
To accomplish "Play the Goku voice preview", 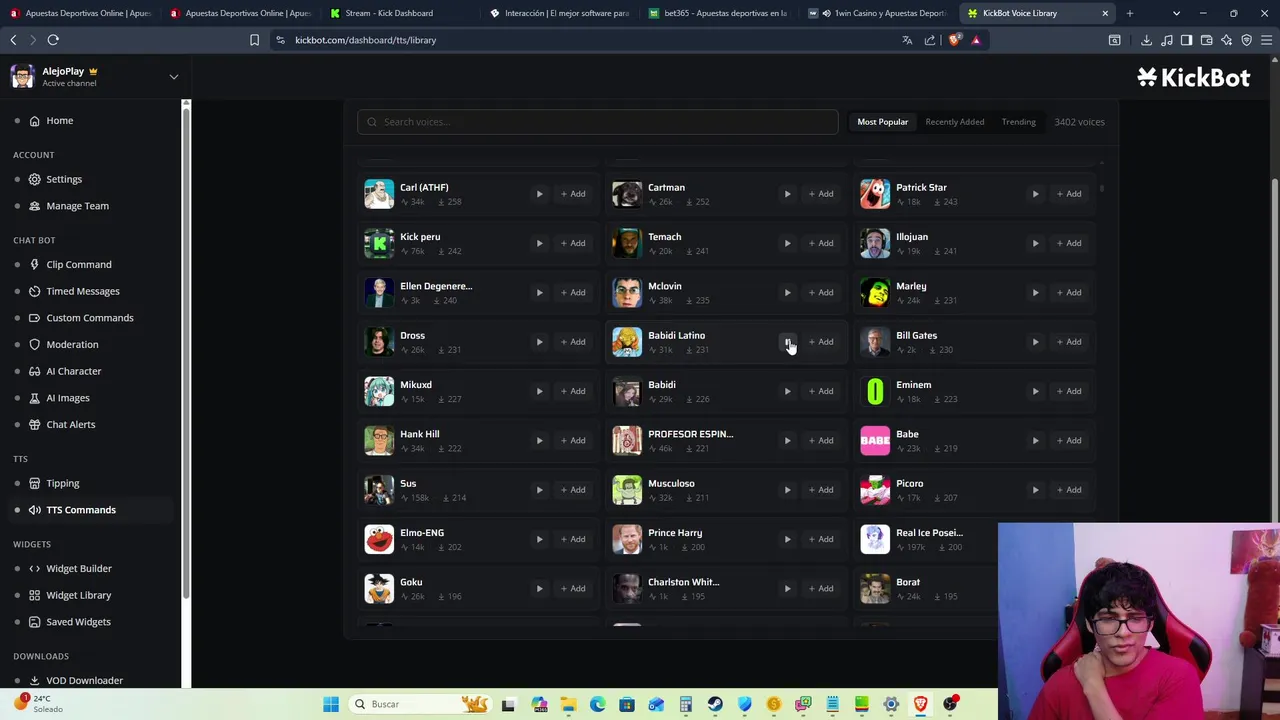I will [539, 588].
